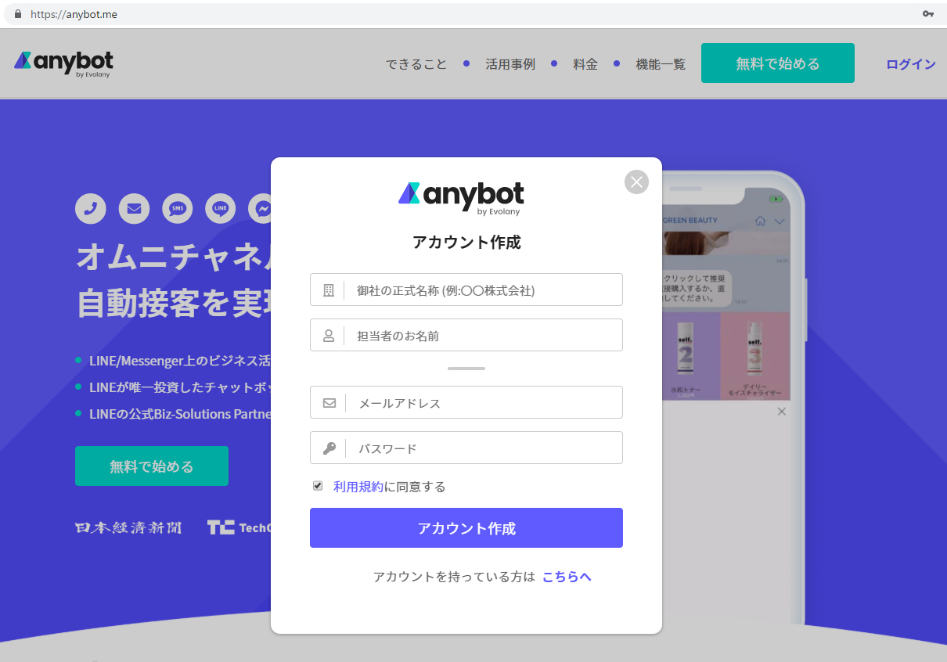Screen dimensions: 947x662
Task: Click the anybot logo in the dialog
Action: click(461, 198)
